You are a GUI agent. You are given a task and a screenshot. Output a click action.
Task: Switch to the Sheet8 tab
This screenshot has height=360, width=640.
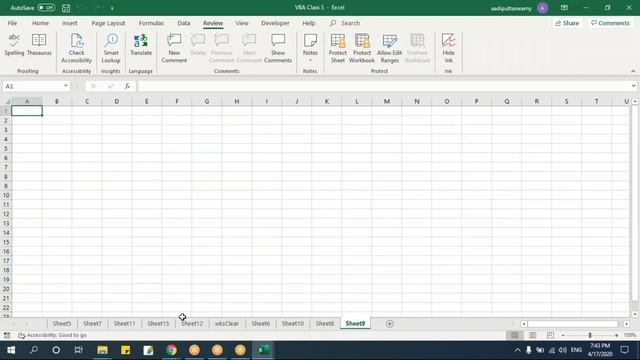click(324, 323)
